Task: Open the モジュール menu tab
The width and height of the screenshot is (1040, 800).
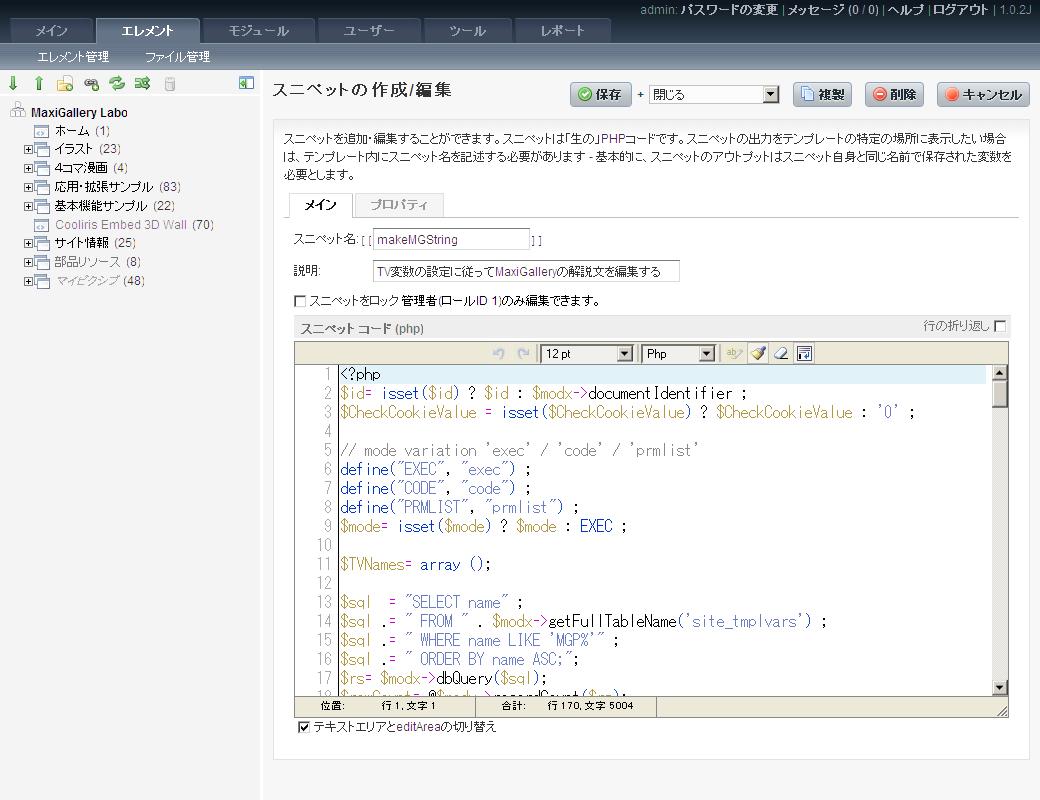Action: (x=258, y=31)
